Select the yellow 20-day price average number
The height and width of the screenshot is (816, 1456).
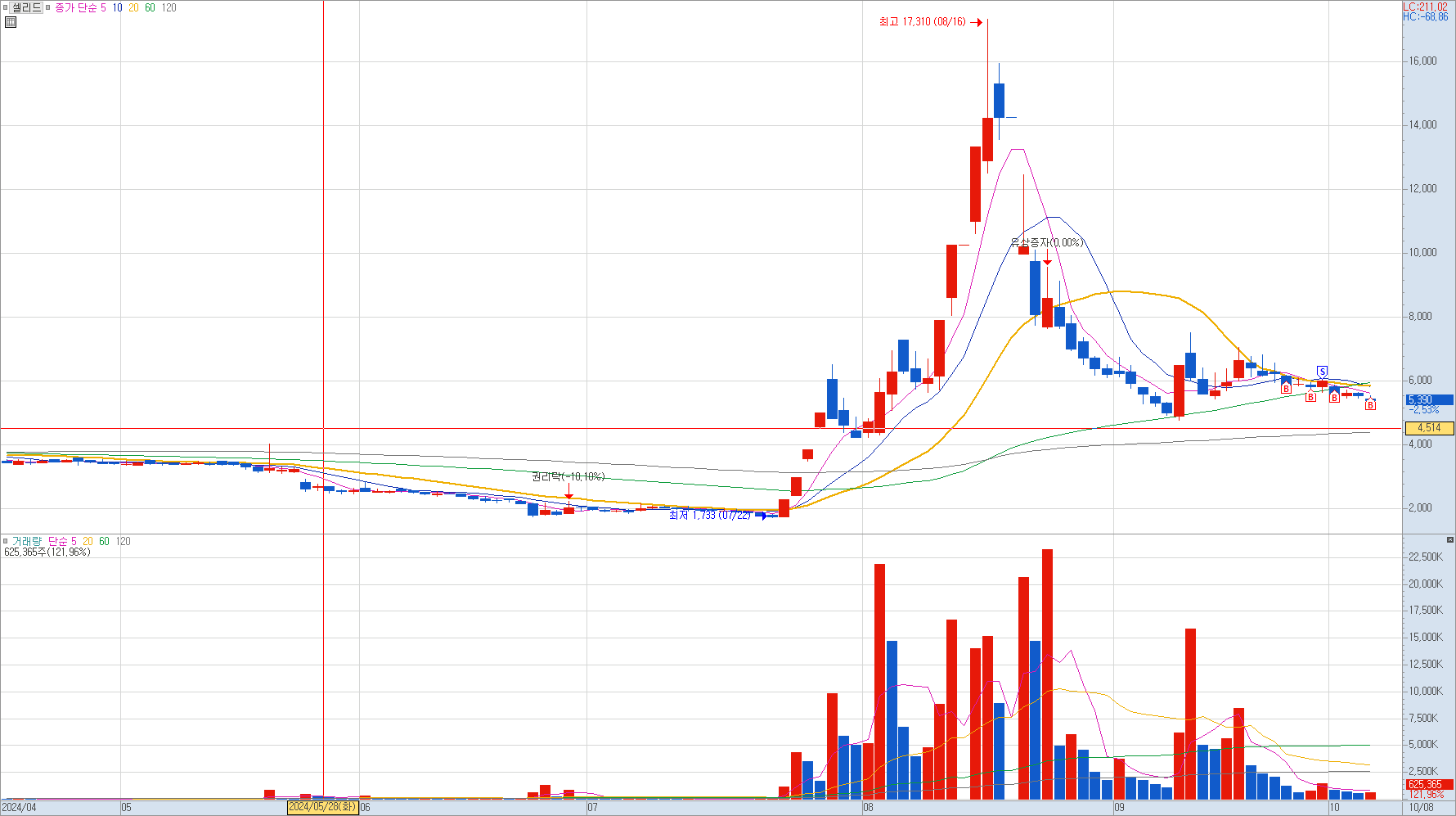point(133,7)
